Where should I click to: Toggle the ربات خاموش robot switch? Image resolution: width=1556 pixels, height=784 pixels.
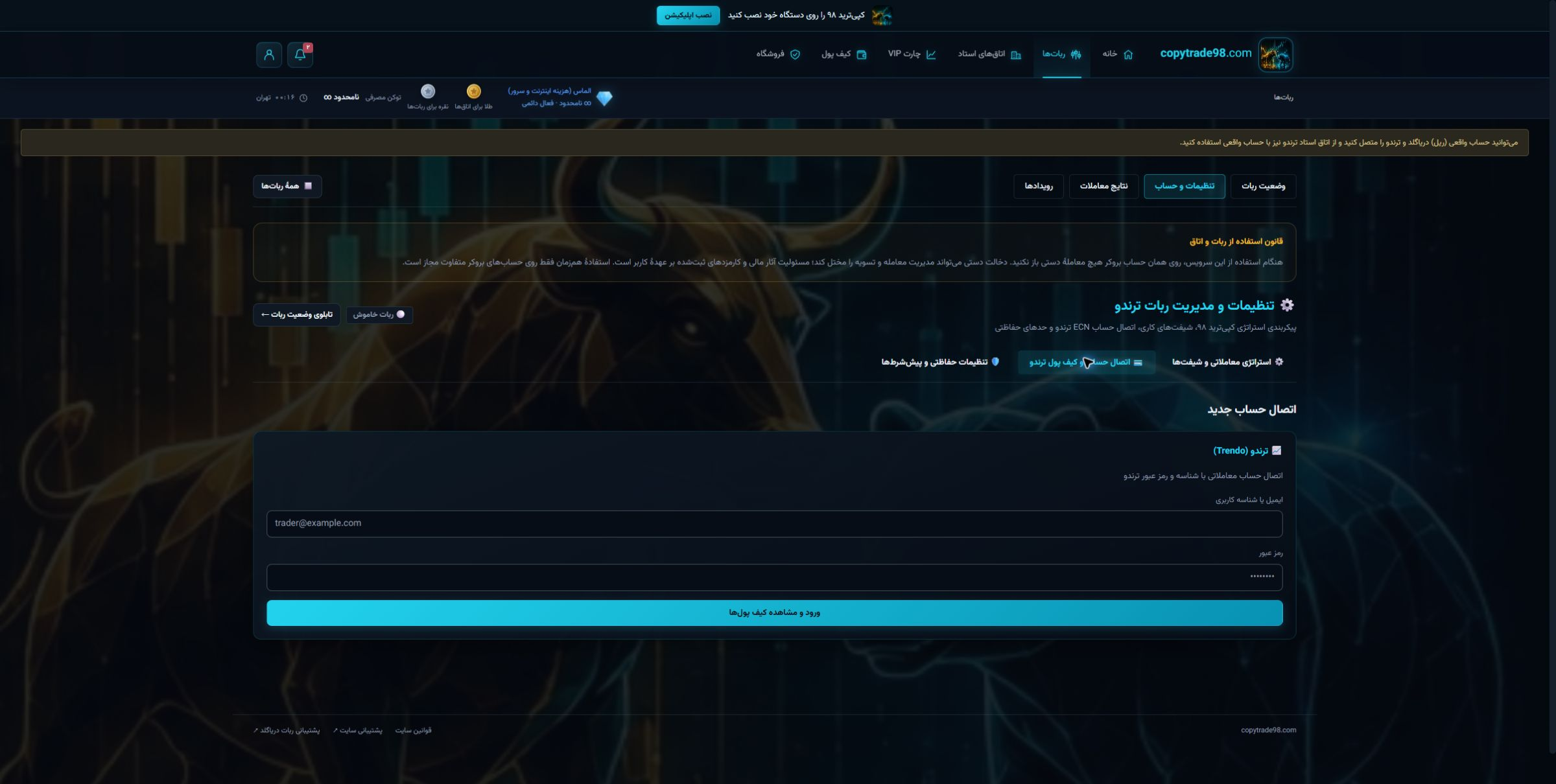[379, 315]
